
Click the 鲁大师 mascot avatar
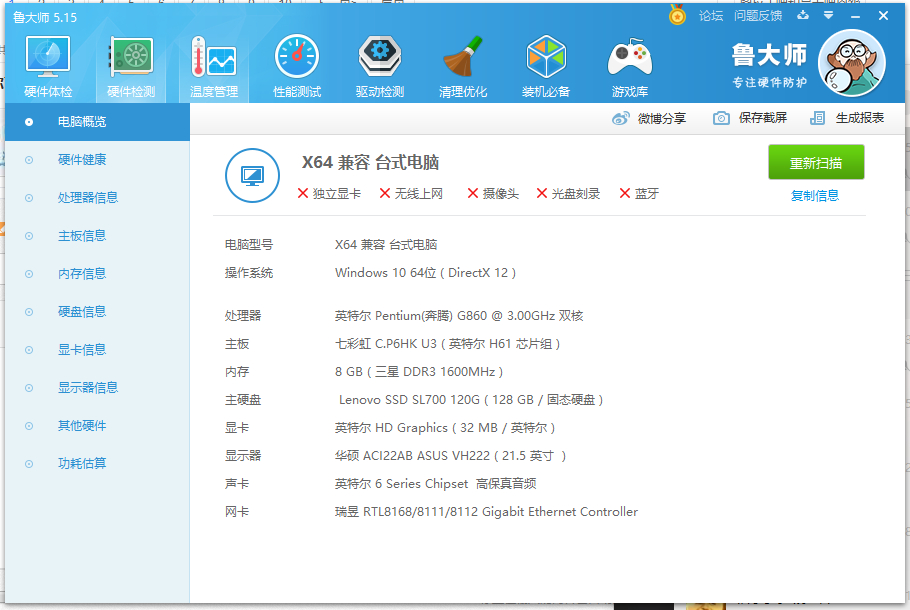click(x=851, y=63)
